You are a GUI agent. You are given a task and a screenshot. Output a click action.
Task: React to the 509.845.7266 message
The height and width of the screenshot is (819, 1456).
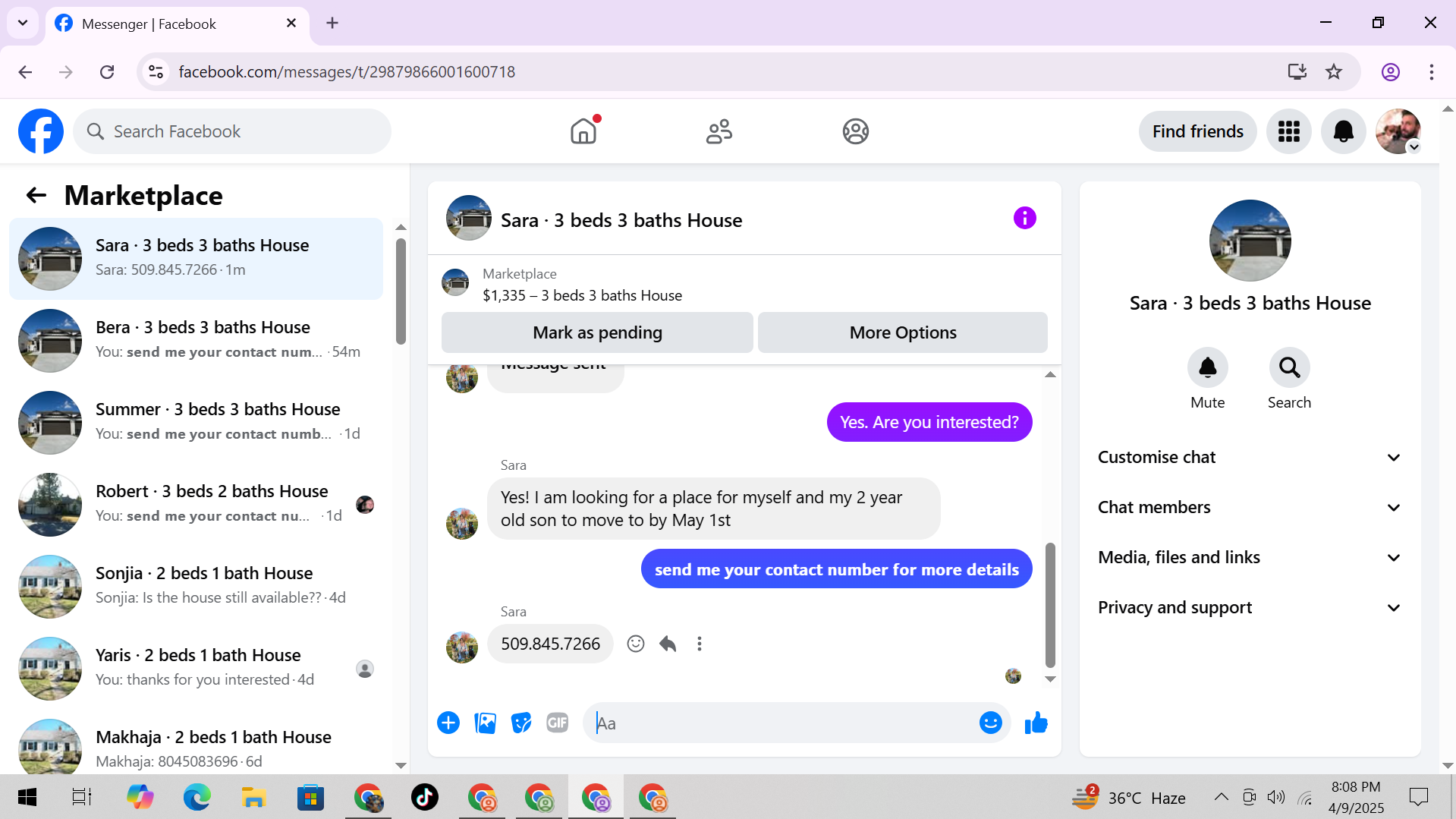coord(636,644)
